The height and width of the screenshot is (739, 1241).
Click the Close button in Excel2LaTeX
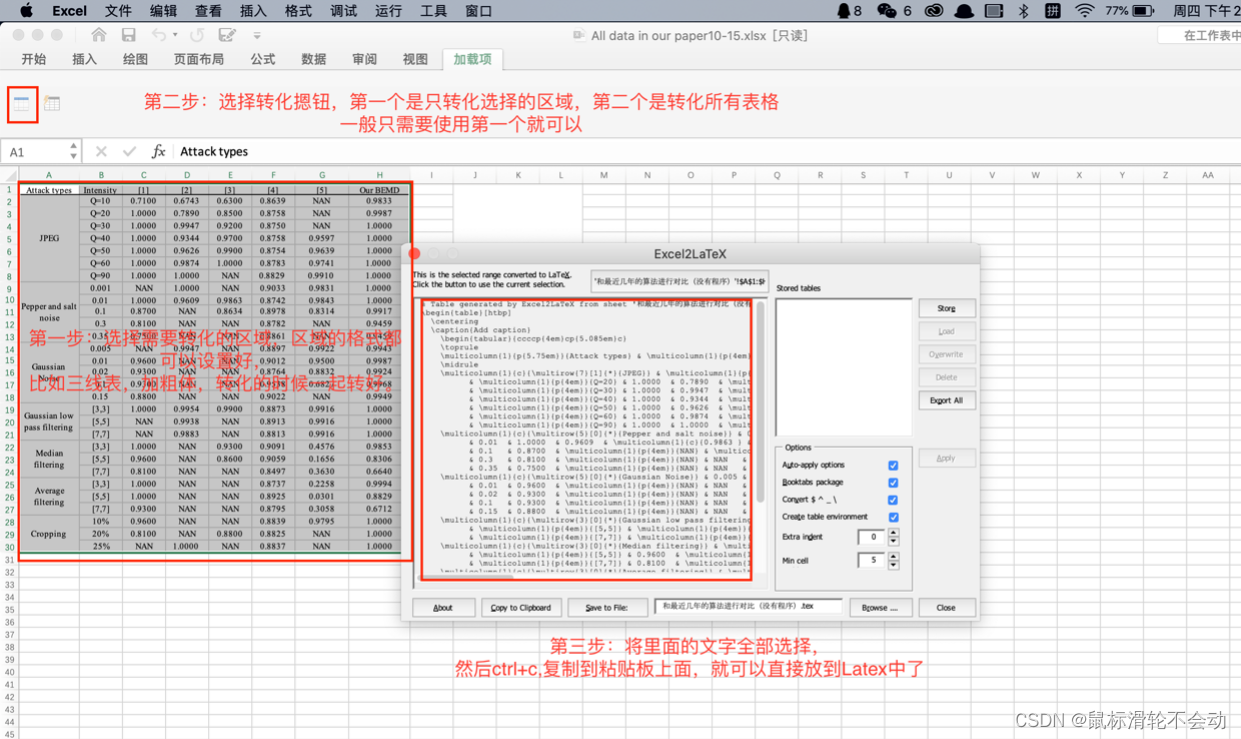(x=945, y=607)
